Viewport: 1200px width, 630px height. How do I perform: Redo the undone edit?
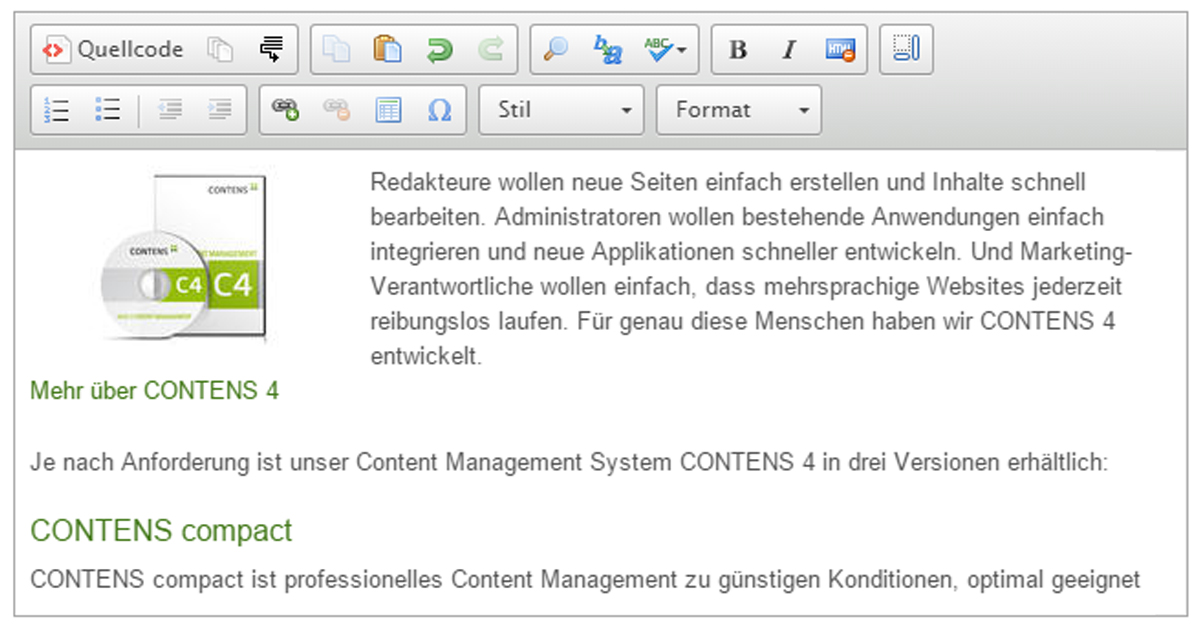(x=490, y=50)
